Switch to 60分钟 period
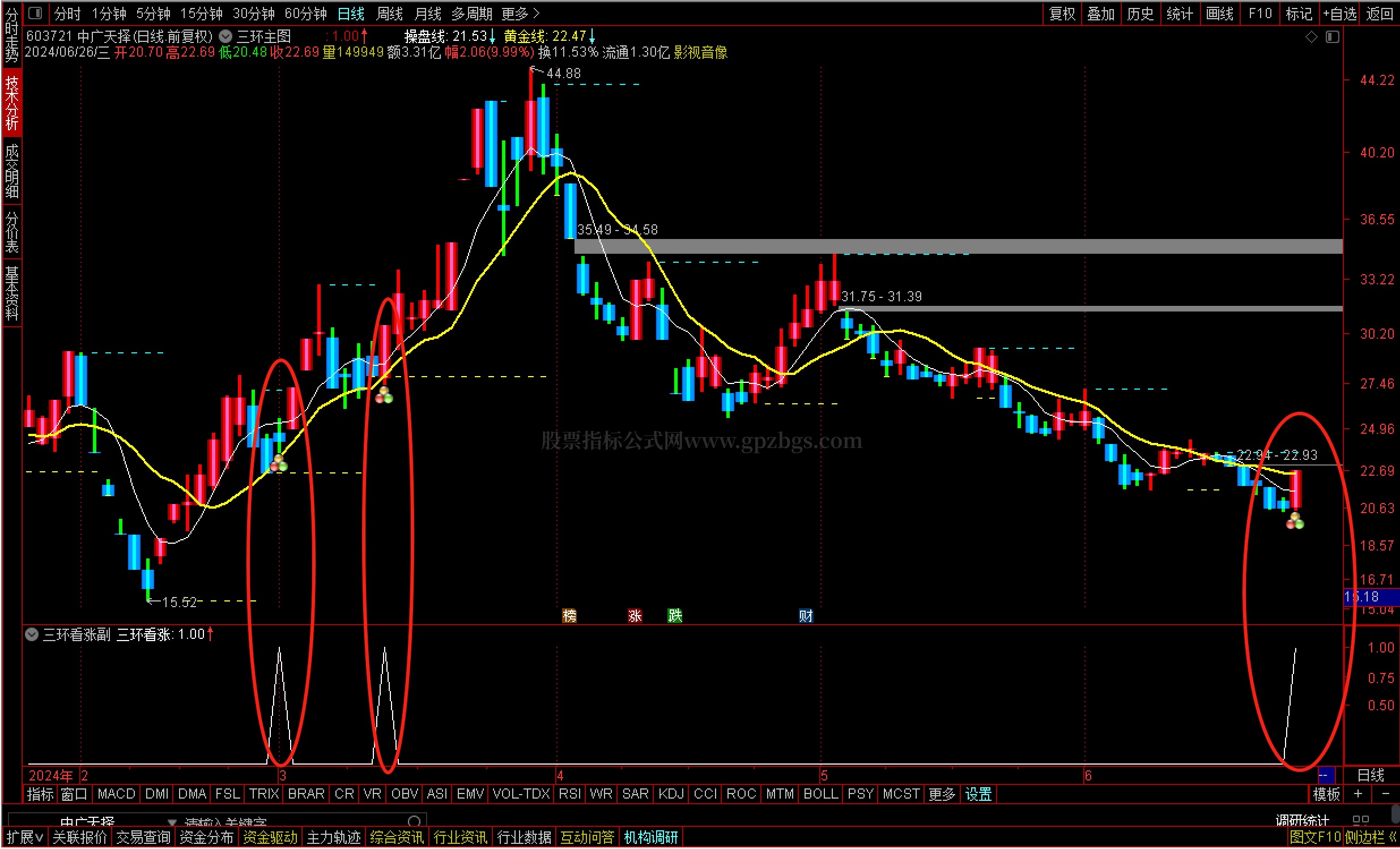Image resolution: width=1400 pixels, height=849 pixels. [x=306, y=13]
